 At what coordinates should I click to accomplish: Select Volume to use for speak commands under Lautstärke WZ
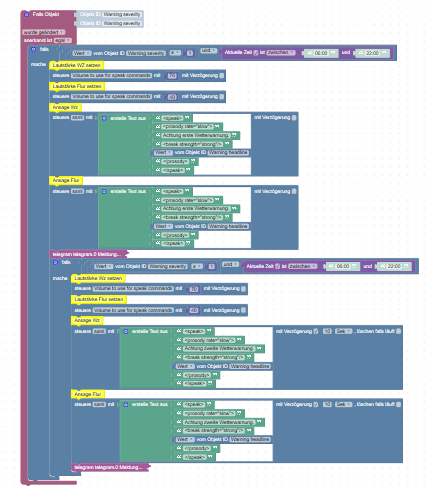point(112,75)
